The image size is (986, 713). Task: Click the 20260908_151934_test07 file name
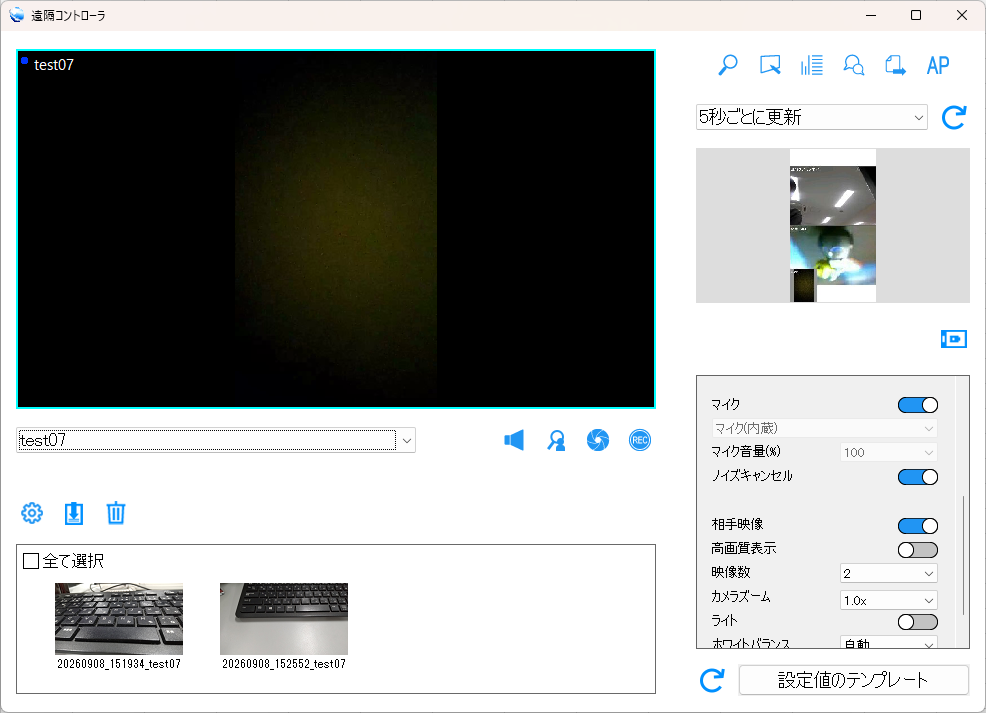(x=119, y=664)
